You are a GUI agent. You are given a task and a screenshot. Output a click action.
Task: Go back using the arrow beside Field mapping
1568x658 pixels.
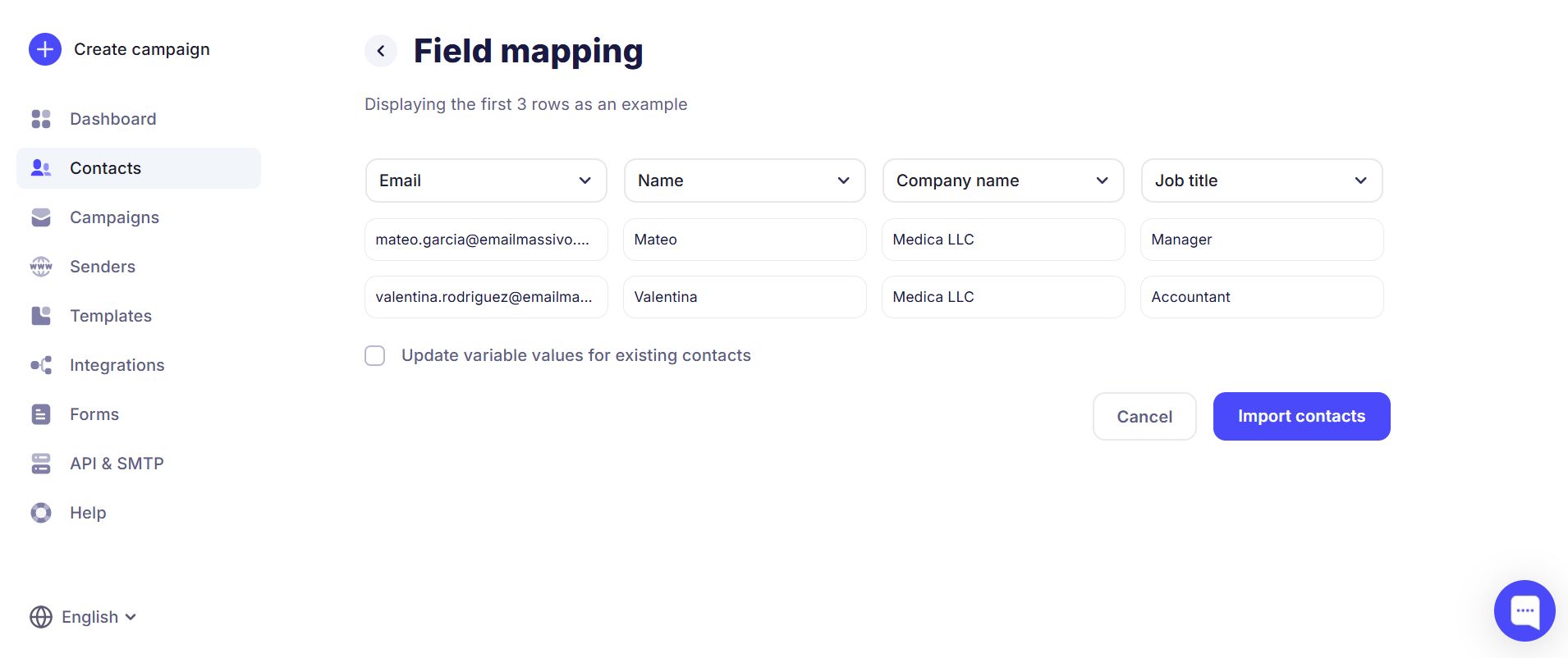(381, 51)
